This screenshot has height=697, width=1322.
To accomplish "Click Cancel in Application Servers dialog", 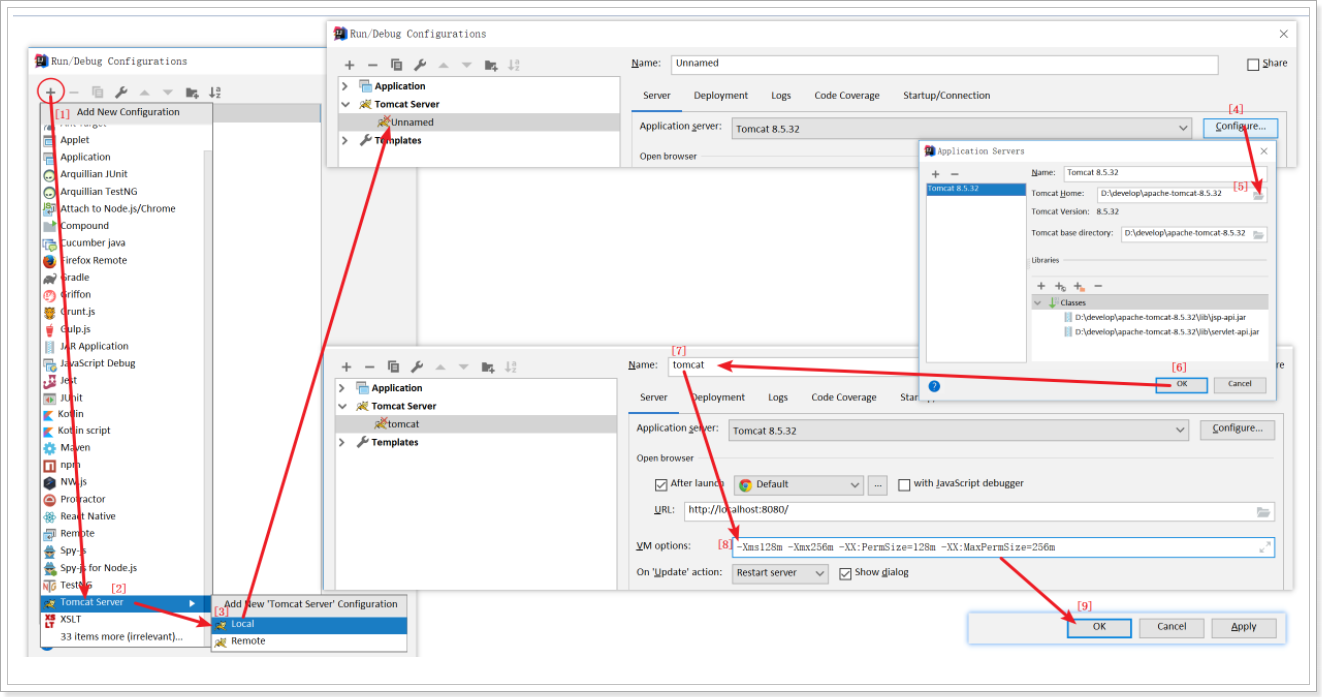I will [x=1239, y=384].
